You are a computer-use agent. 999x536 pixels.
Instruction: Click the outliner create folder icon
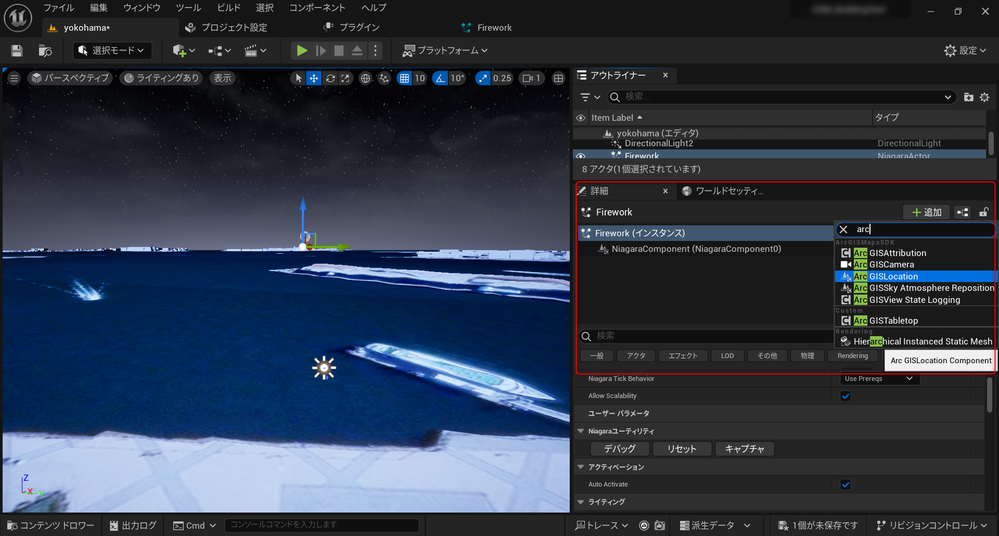pyautogui.click(x=968, y=97)
